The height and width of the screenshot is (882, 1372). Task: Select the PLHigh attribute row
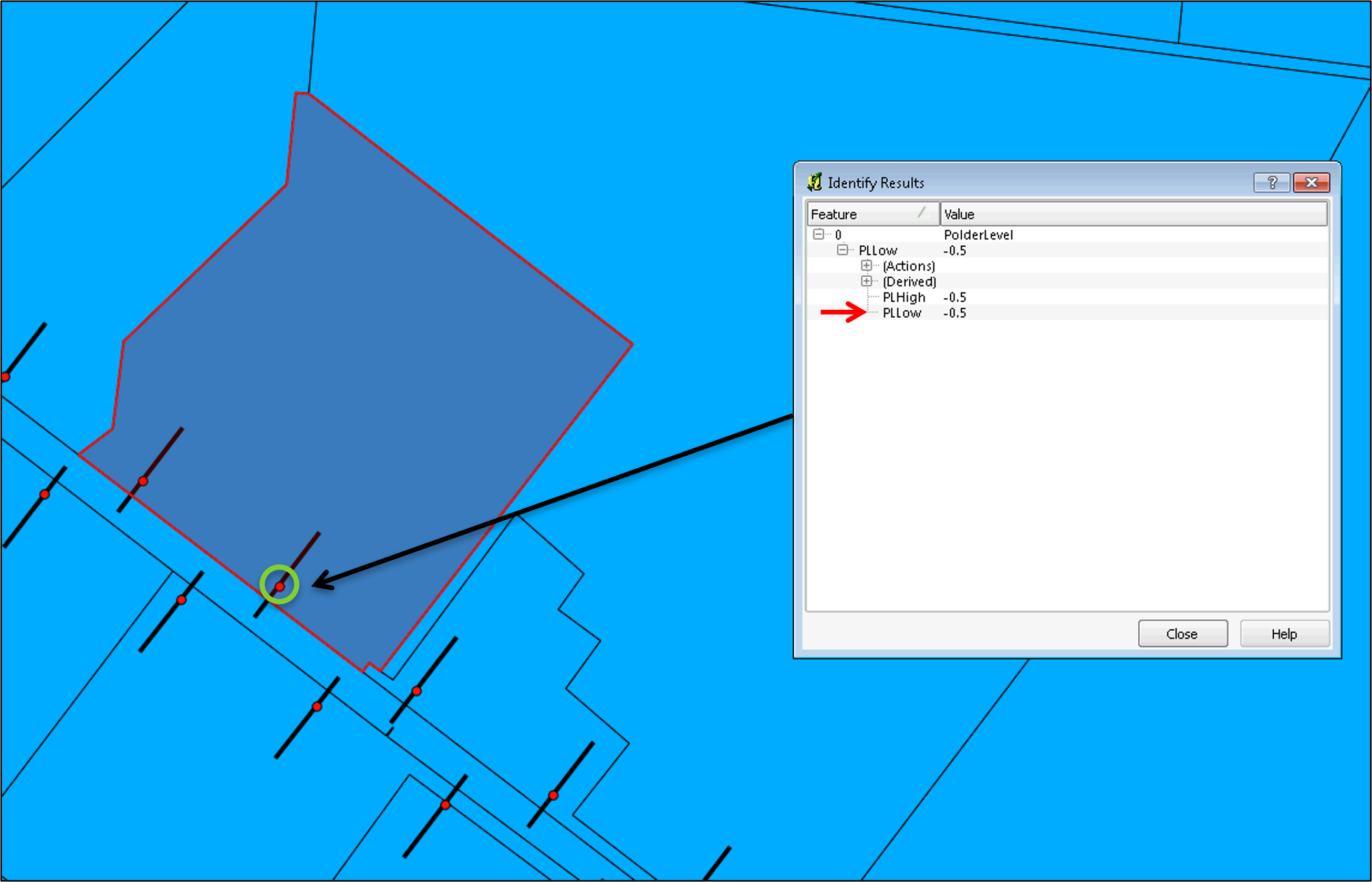tap(903, 297)
